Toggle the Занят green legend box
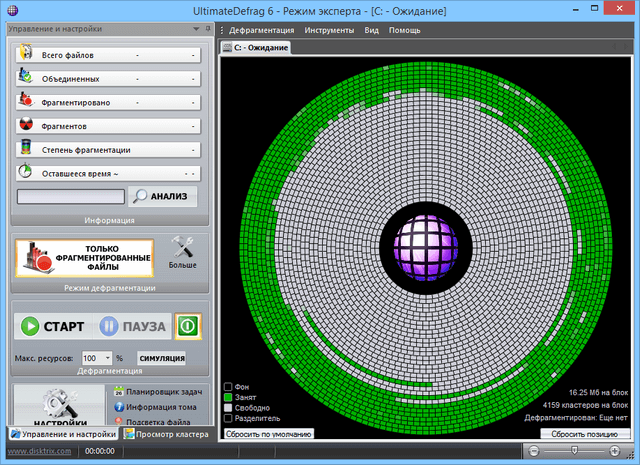The image size is (640, 465). 228,397
